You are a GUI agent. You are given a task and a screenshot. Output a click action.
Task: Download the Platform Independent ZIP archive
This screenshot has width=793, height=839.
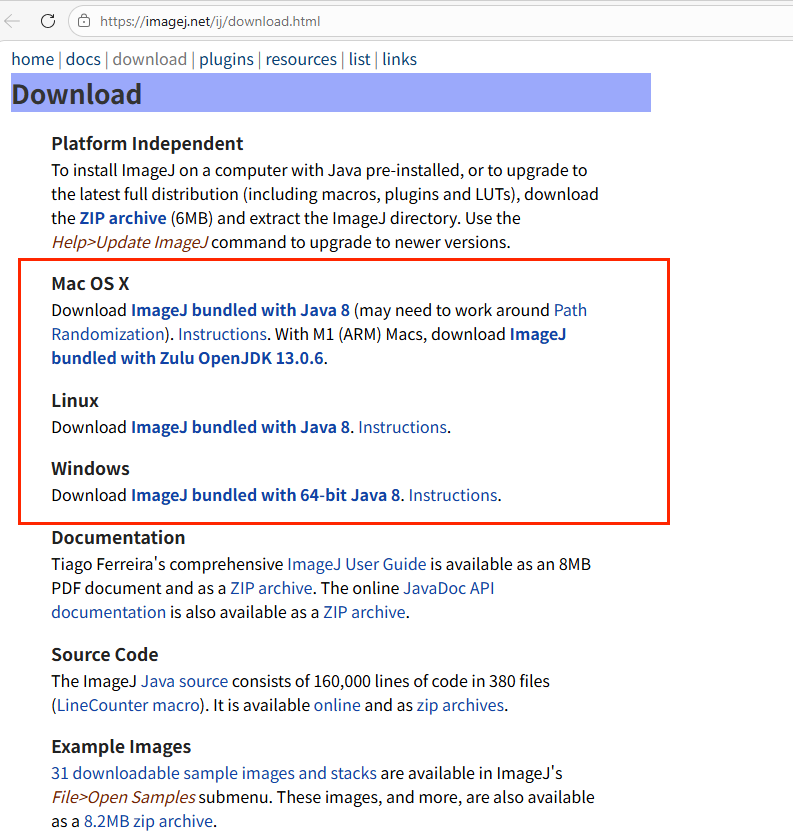(123, 218)
